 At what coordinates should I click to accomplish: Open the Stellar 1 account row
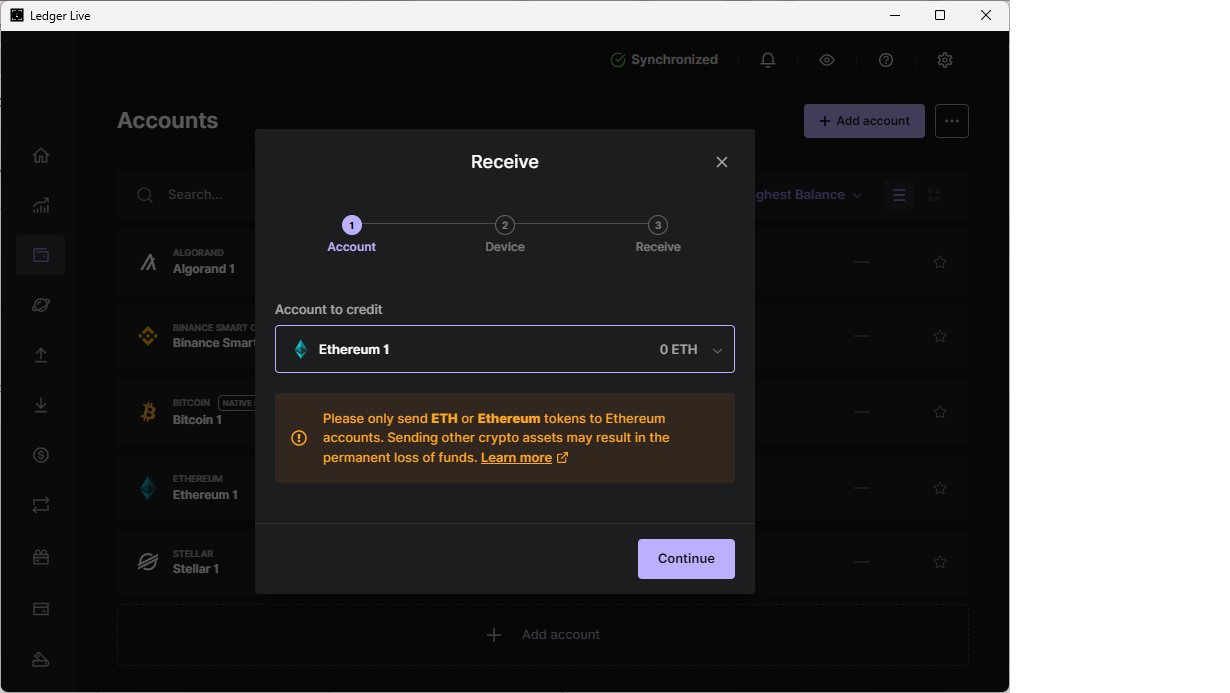point(543,562)
